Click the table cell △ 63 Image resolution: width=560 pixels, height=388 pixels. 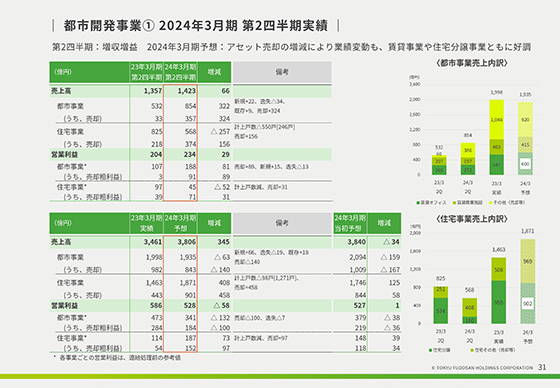pyautogui.click(x=222, y=257)
